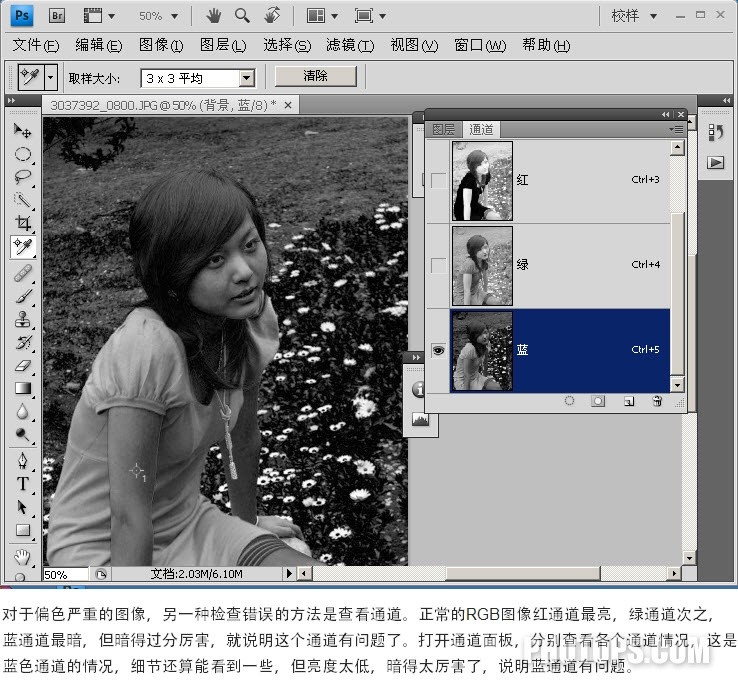Expand the toolbox with double arrows
738x695 pixels.
pos(11,100)
